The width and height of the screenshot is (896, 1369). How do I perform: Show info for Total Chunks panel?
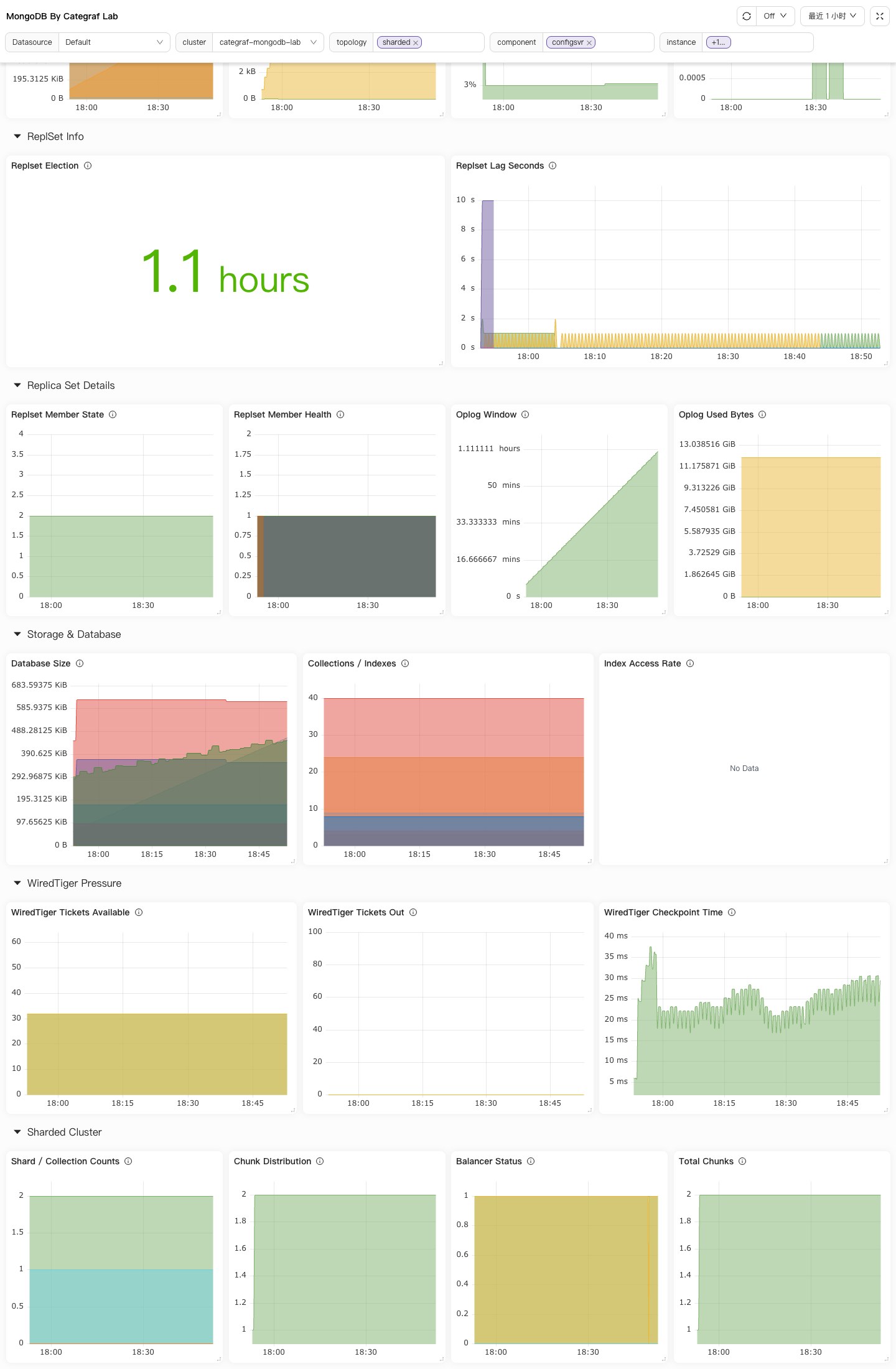(x=742, y=1161)
